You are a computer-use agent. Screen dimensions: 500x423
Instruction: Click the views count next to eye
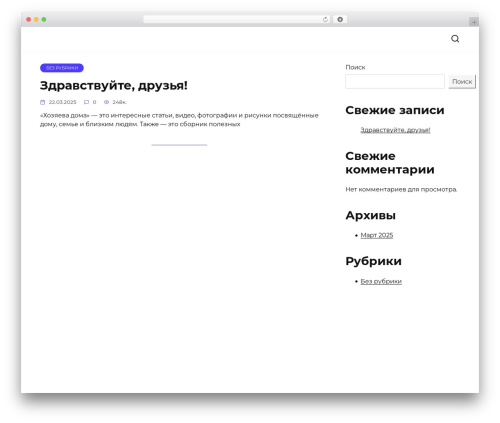click(x=119, y=102)
